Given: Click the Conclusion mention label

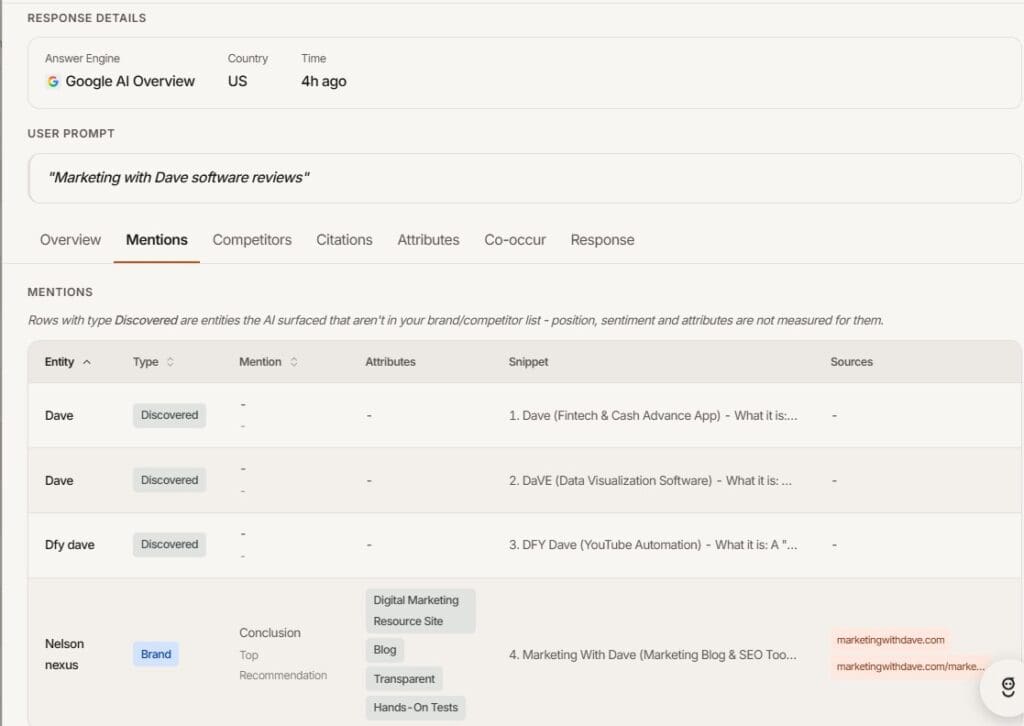Looking at the screenshot, I should coord(270,633).
